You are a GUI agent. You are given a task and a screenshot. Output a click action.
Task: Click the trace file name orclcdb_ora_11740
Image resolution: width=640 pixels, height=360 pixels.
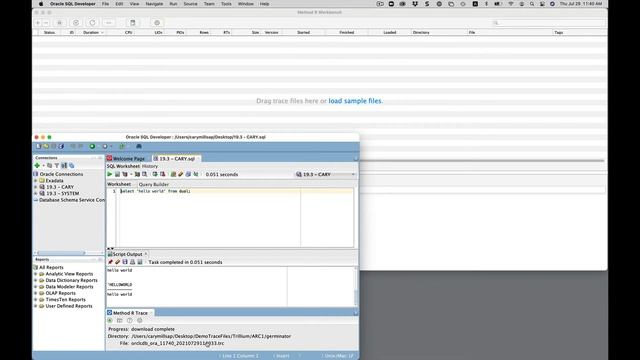tap(178, 343)
